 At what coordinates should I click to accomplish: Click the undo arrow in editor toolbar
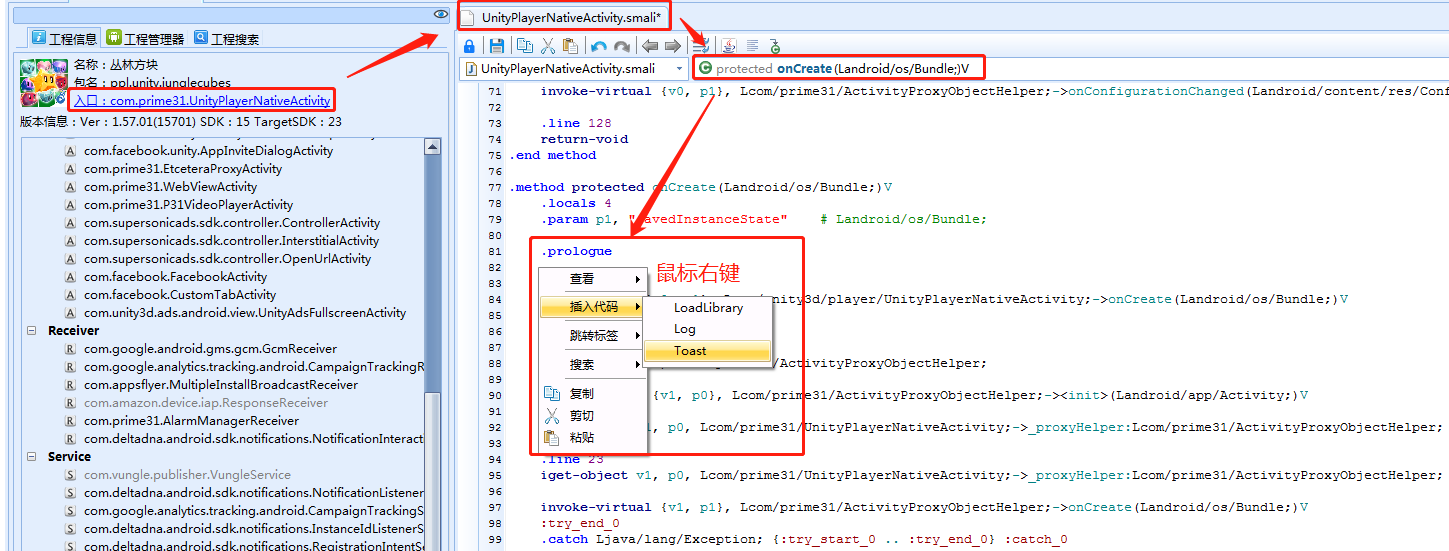pos(598,46)
